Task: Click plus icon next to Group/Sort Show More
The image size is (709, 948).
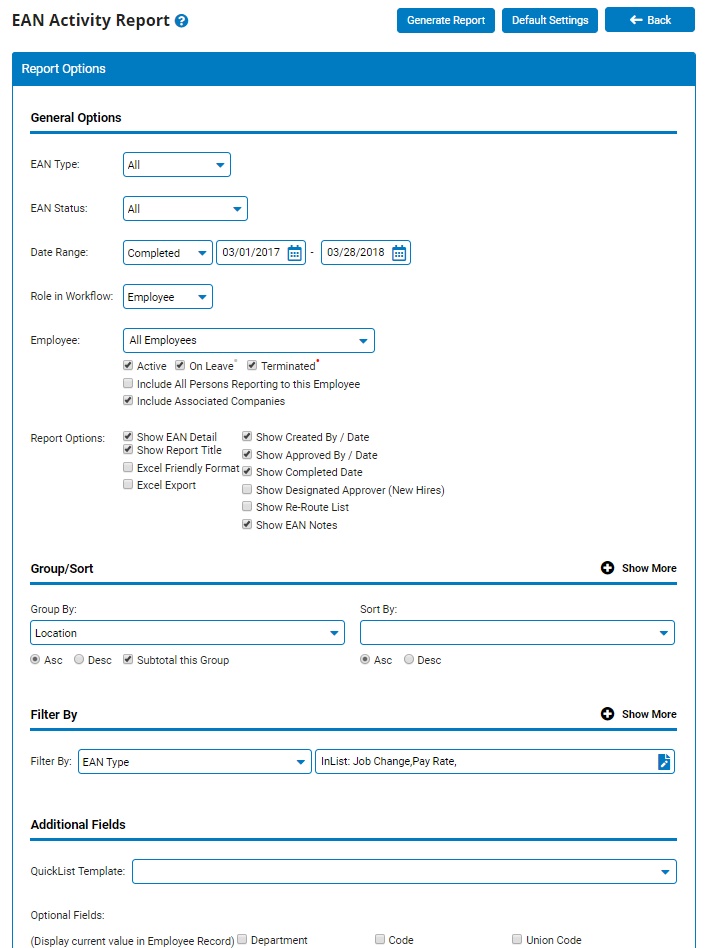Action: click(x=607, y=568)
